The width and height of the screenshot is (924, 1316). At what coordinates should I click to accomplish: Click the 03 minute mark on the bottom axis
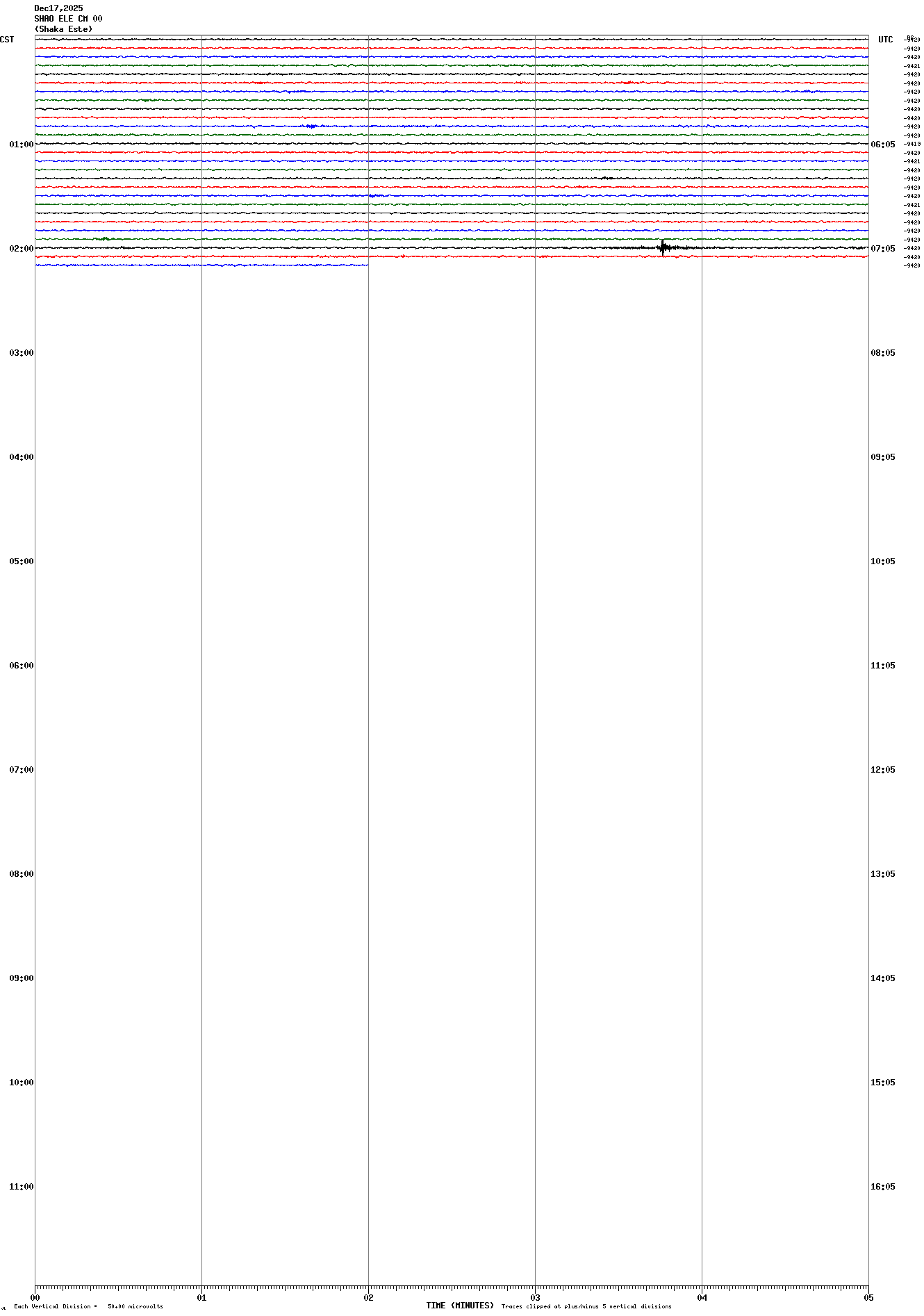[x=535, y=1297]
